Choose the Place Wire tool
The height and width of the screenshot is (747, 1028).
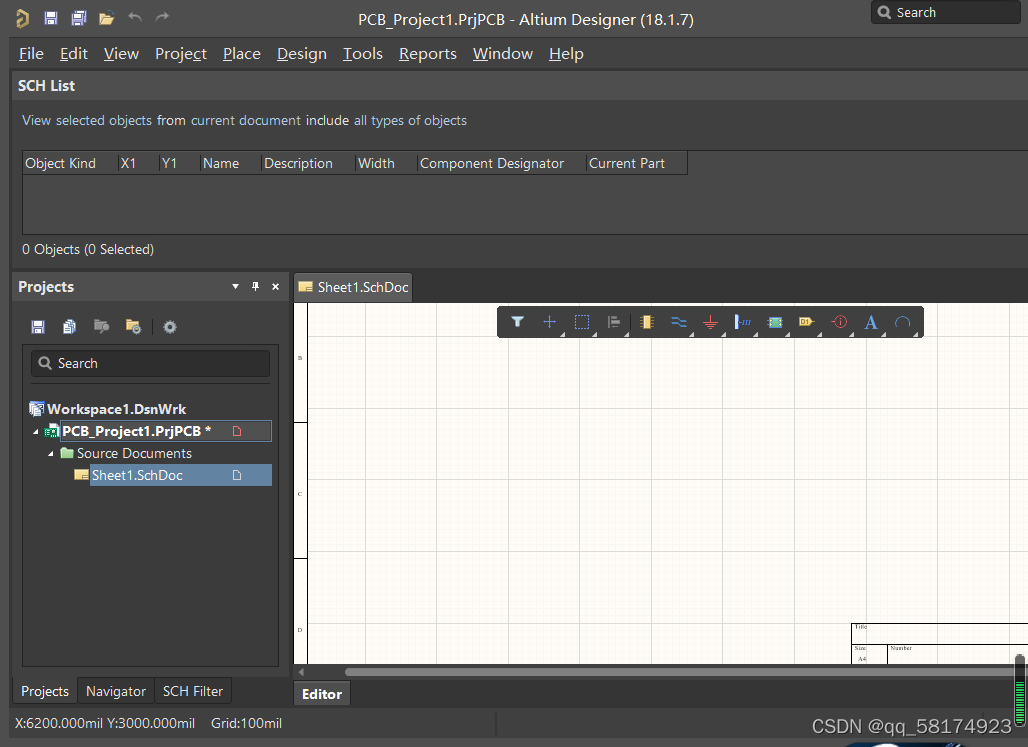(x=678, y=322)
